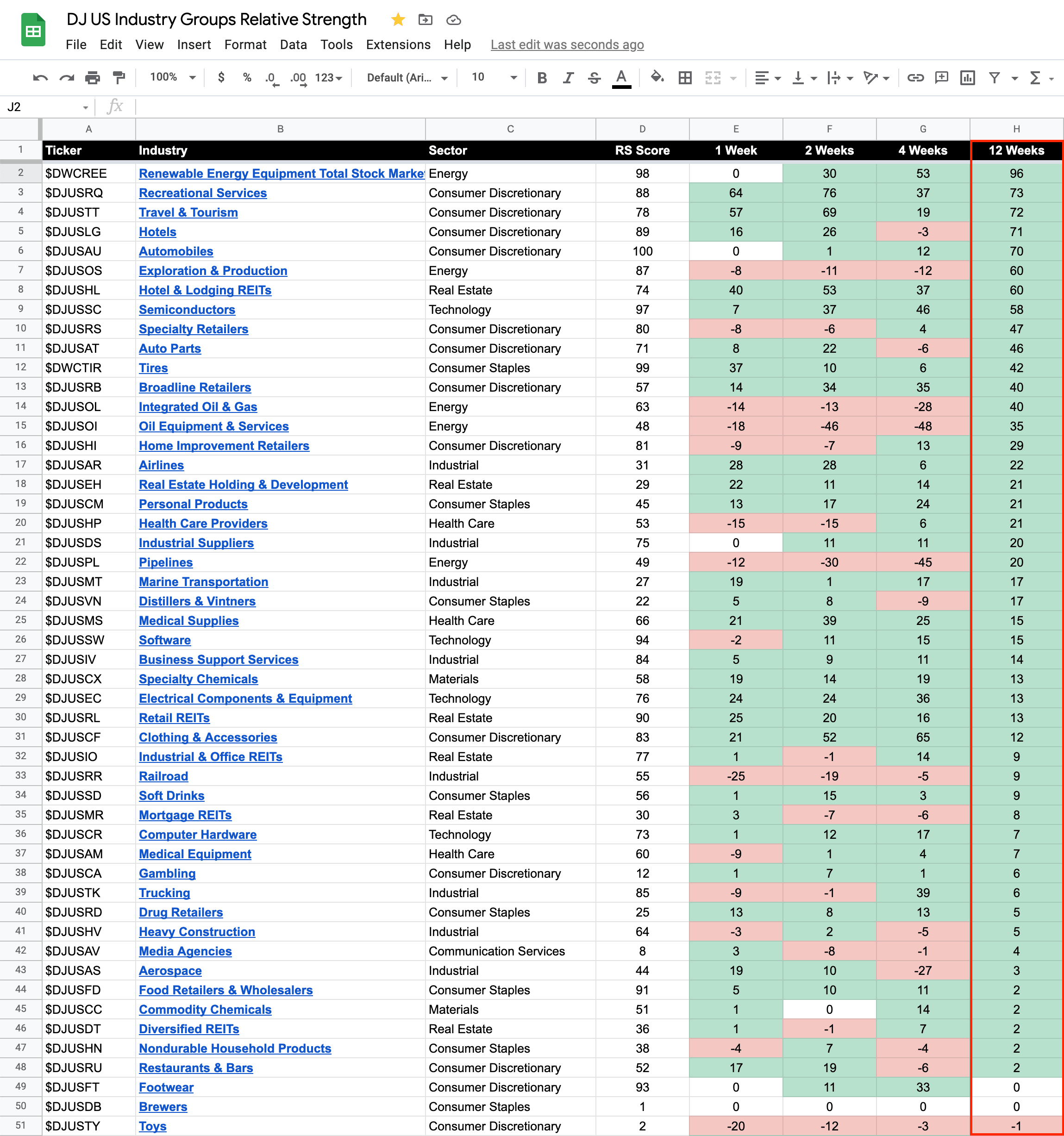
Task: Click the Print icon
Action: point(93,78)
